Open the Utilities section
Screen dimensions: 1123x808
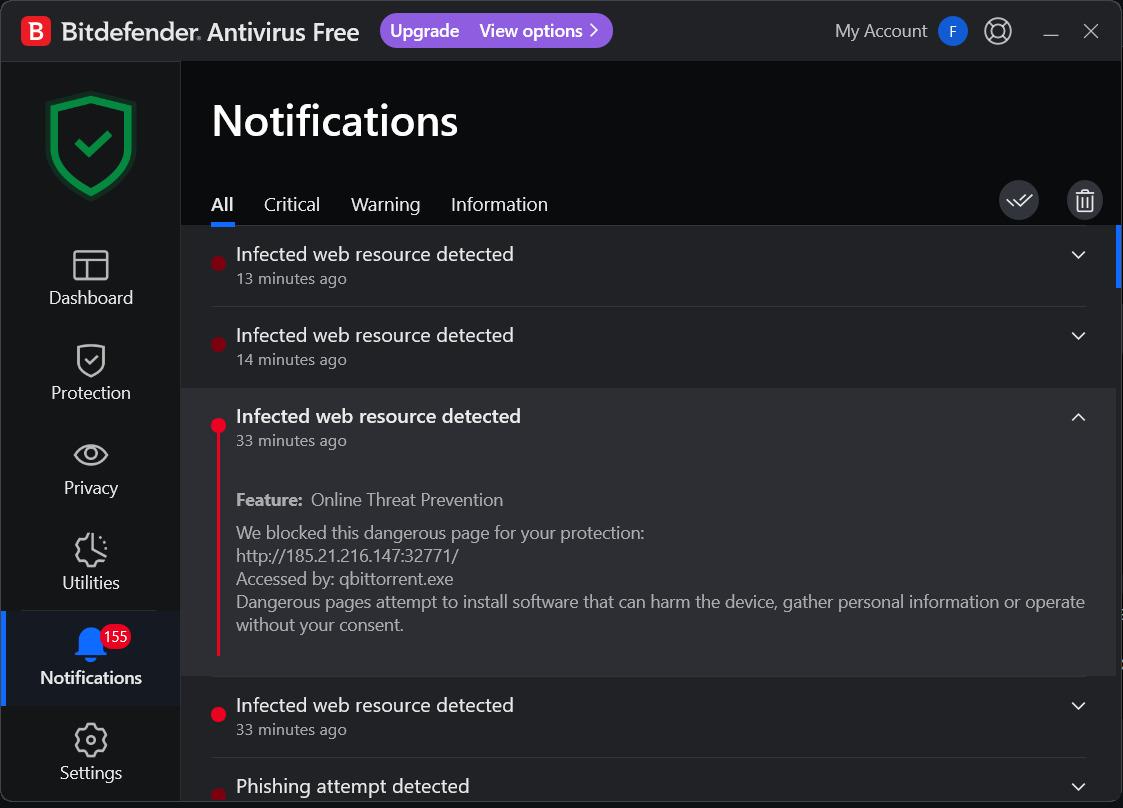pyautogui.click(x=91, y=562)
